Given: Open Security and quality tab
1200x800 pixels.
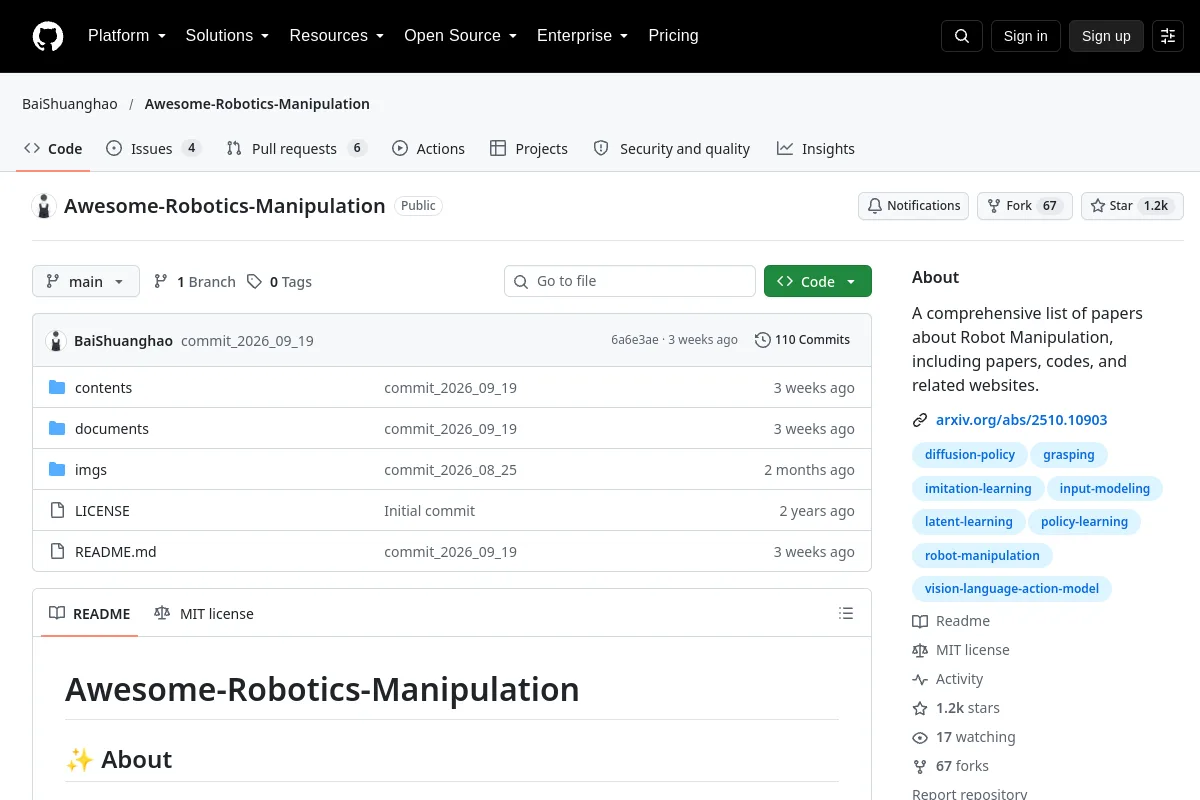Looking at the screenshot, I should point(672,149).
